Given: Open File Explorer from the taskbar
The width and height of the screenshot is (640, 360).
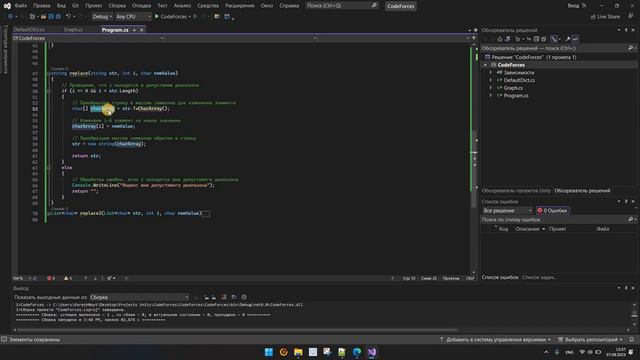Looking at the screenshot, I should click(x=298, y=352).
